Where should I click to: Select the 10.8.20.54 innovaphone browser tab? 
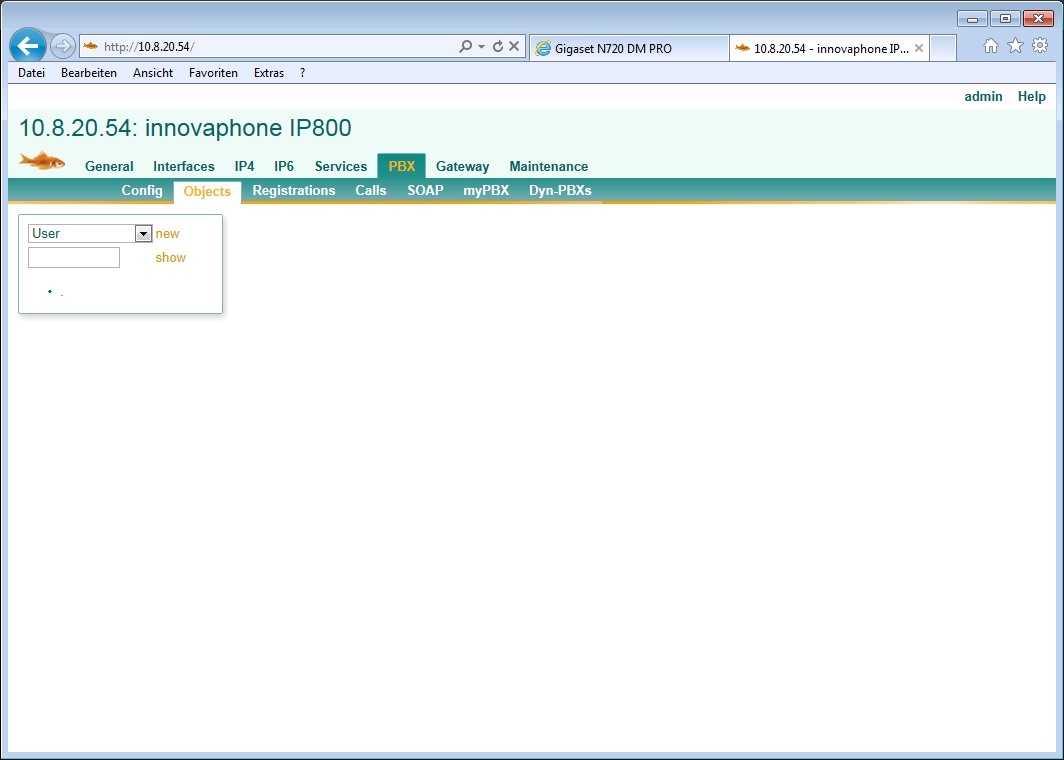click(829, 48)
